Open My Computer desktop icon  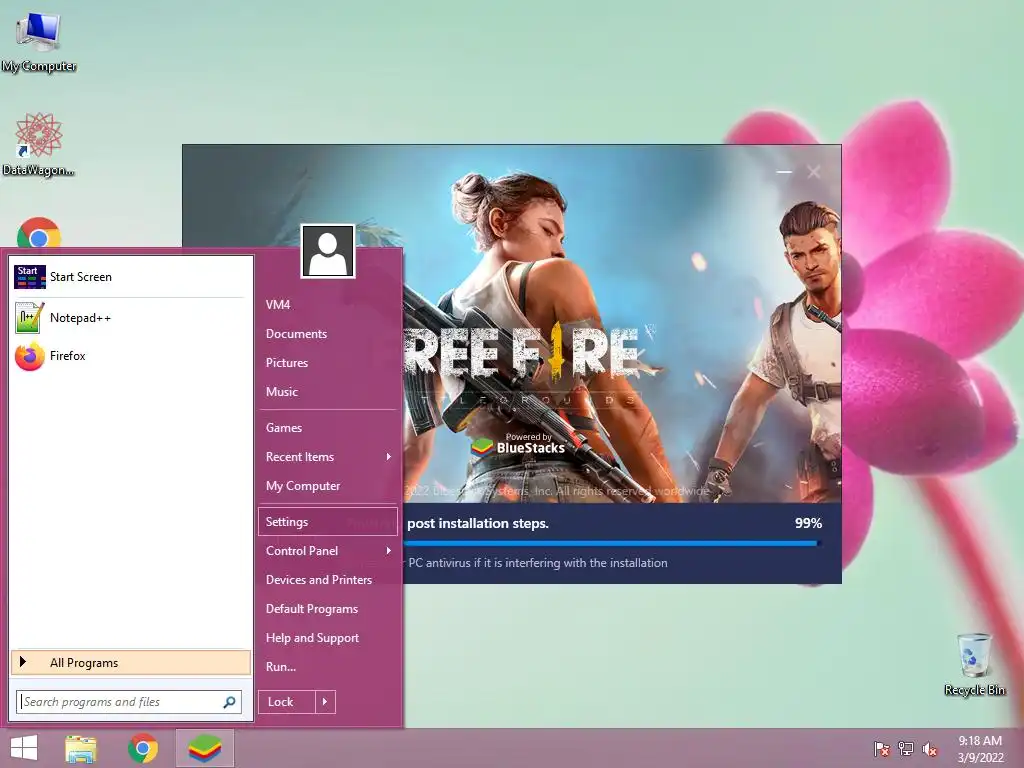click(39, 40)
